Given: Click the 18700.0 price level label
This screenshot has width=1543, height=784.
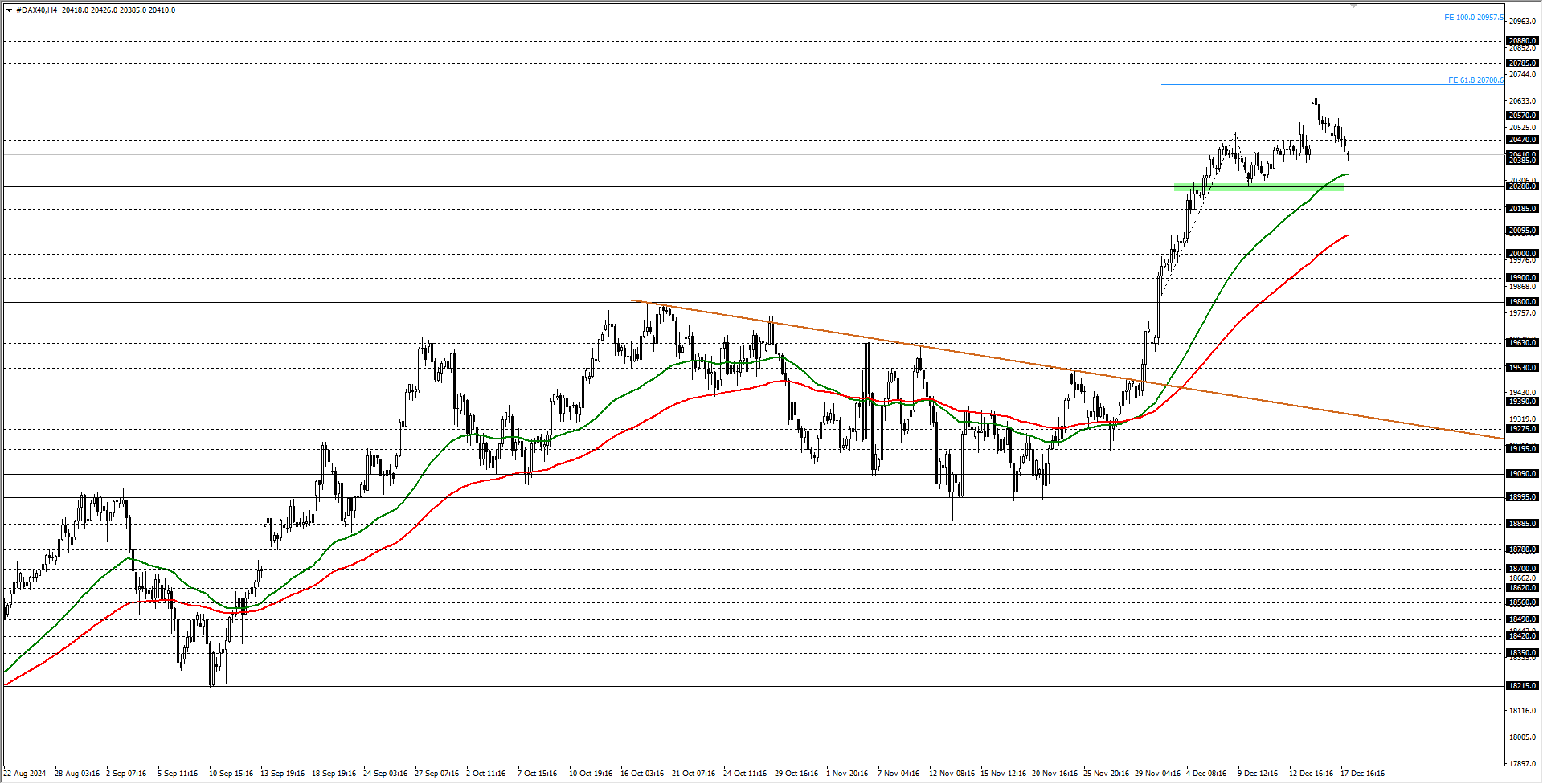Looking at the screenshot, I should coord(1522,569).
